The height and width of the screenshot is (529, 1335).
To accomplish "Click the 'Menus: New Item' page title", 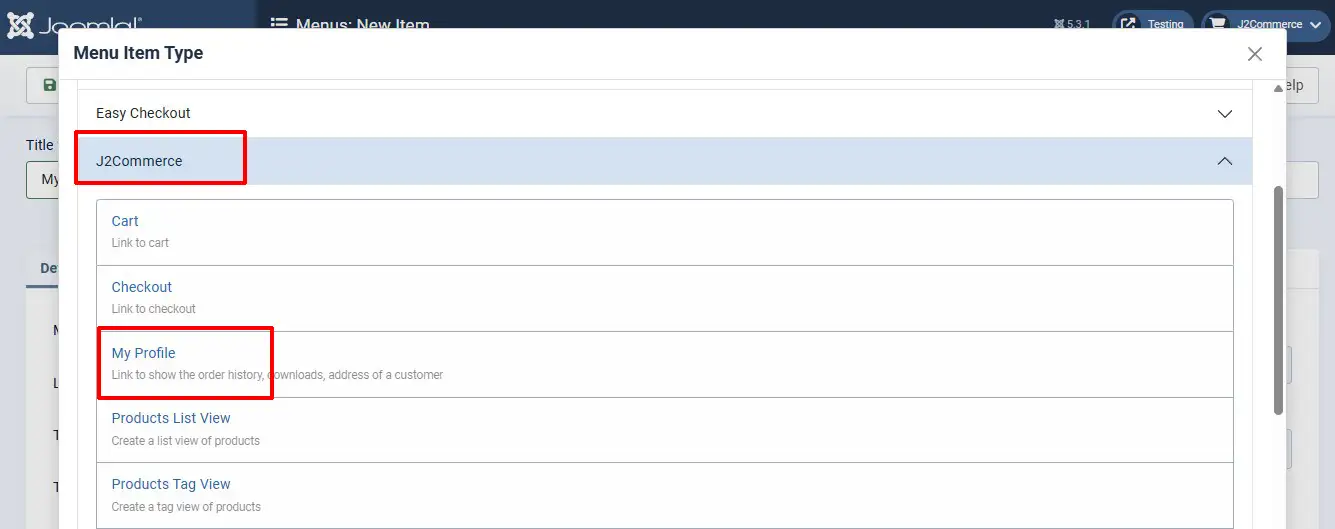I will (x=362, y=24).
